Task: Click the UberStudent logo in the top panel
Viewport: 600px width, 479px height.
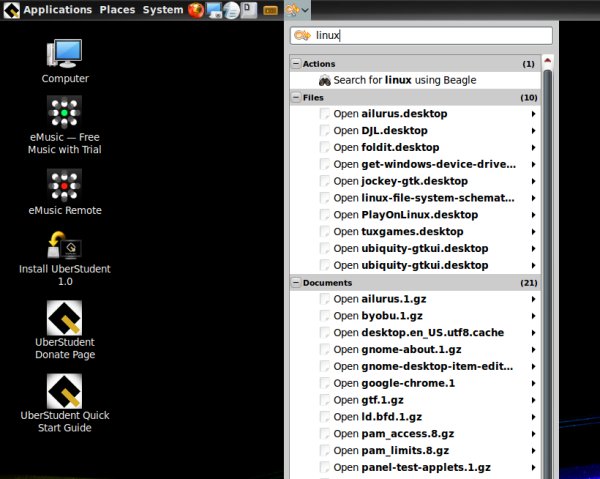Action: 11,10
